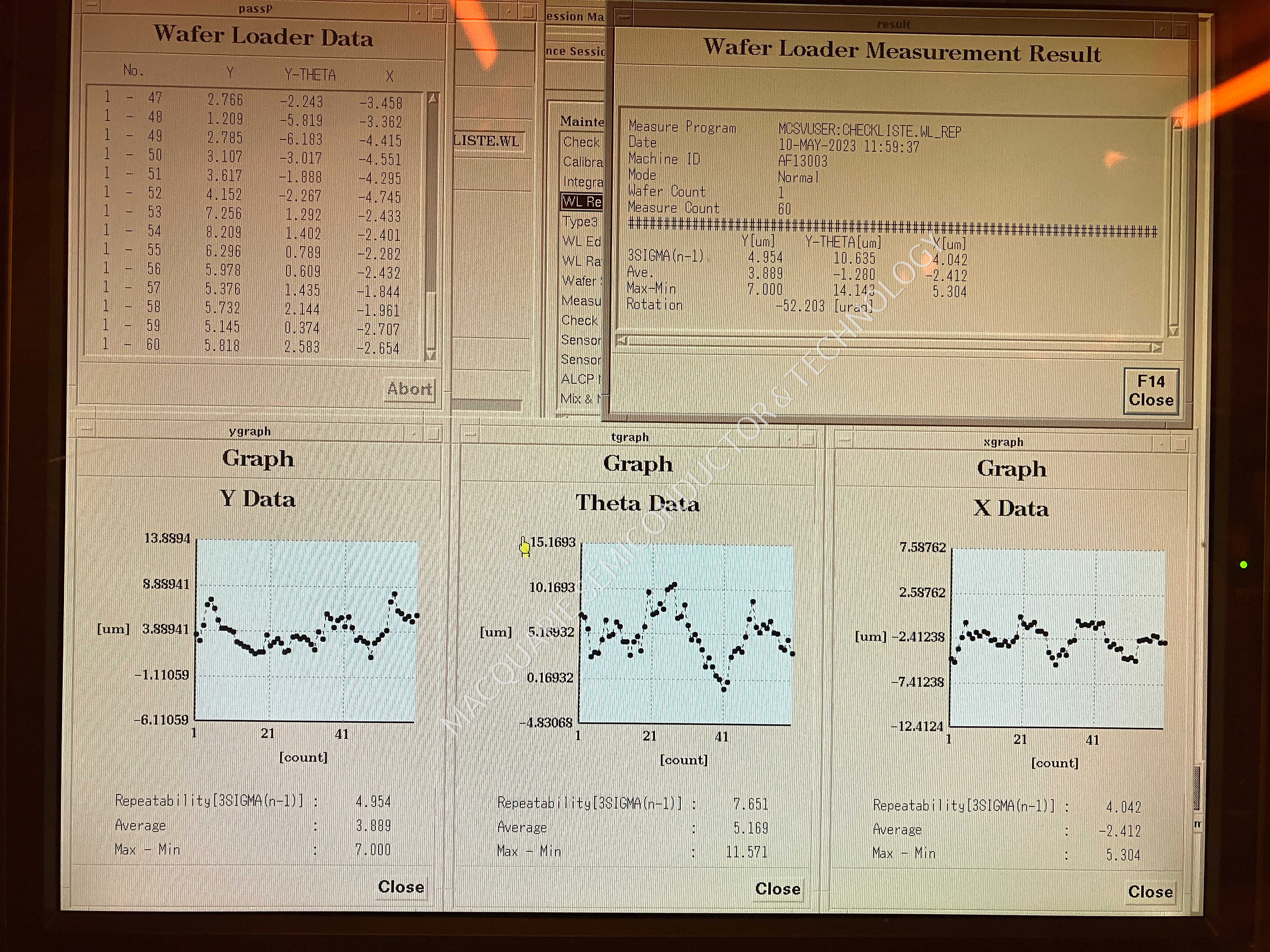Click result panel scroll-down arrow

pos(1174,331)
